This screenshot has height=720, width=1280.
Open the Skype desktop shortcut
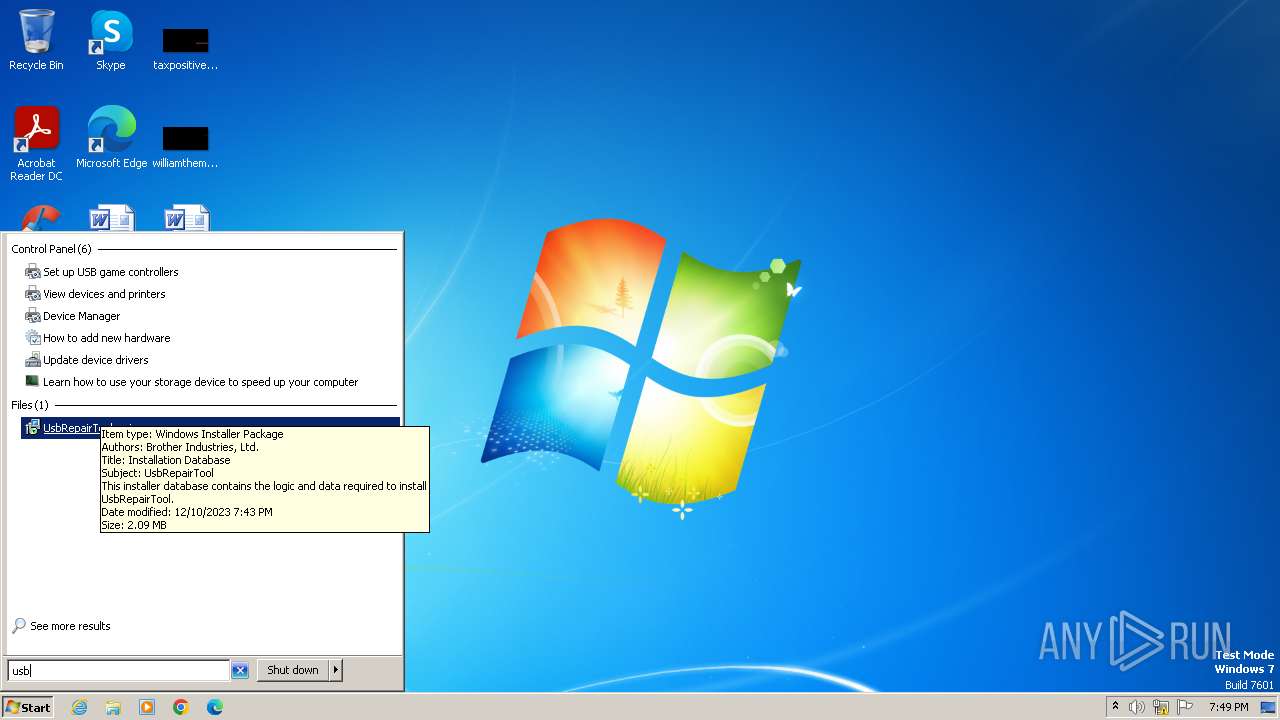[x=111, y=40]
